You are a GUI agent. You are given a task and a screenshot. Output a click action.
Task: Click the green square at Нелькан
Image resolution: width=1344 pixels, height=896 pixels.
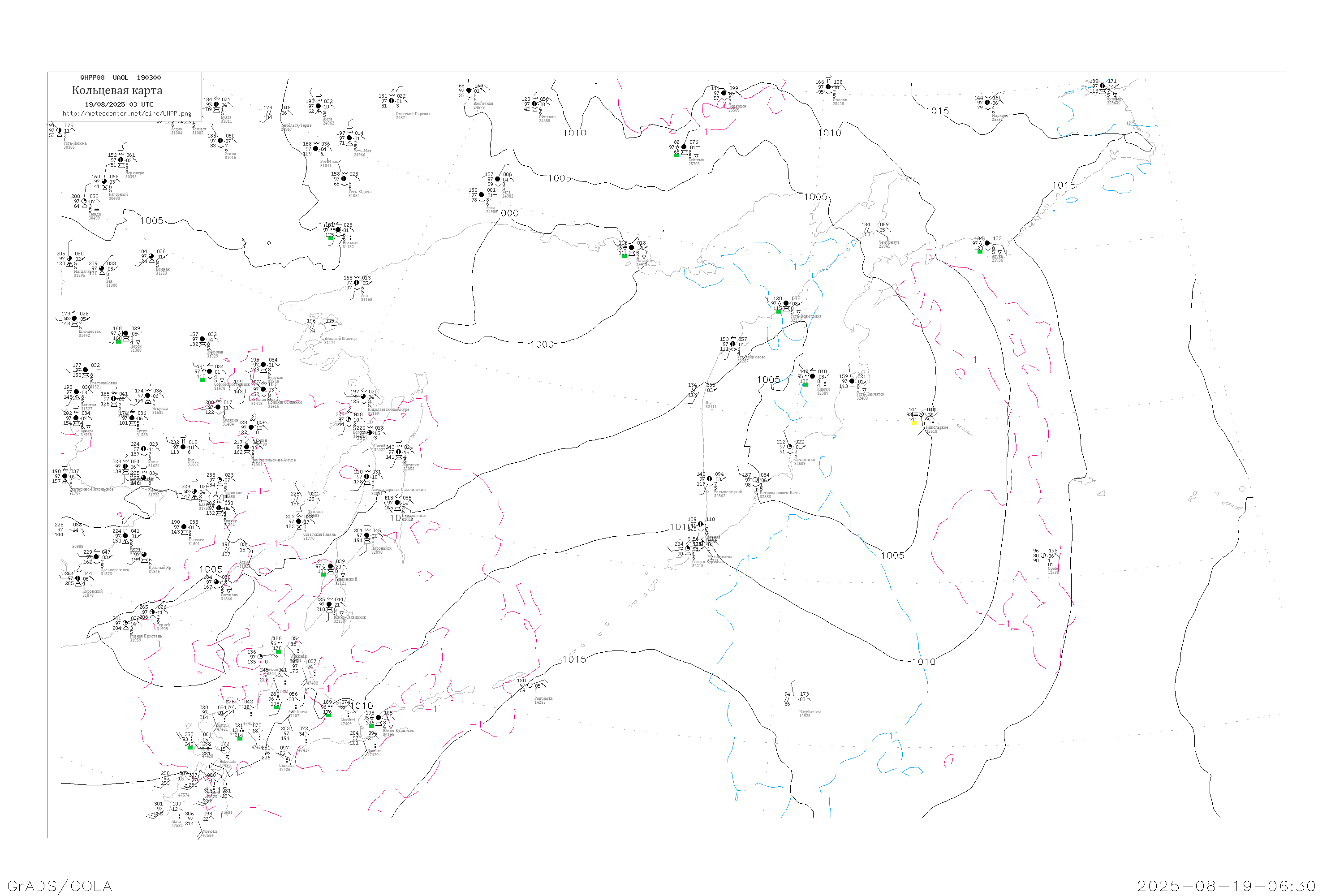tap(331, 238)
